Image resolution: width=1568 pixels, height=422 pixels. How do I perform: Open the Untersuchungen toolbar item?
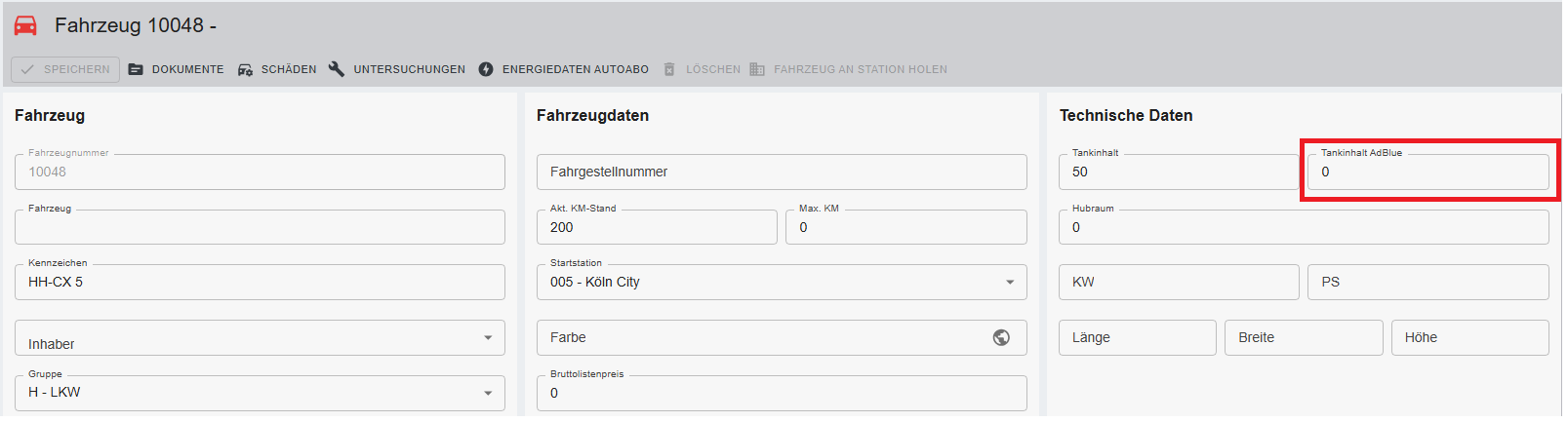[397, 69]
